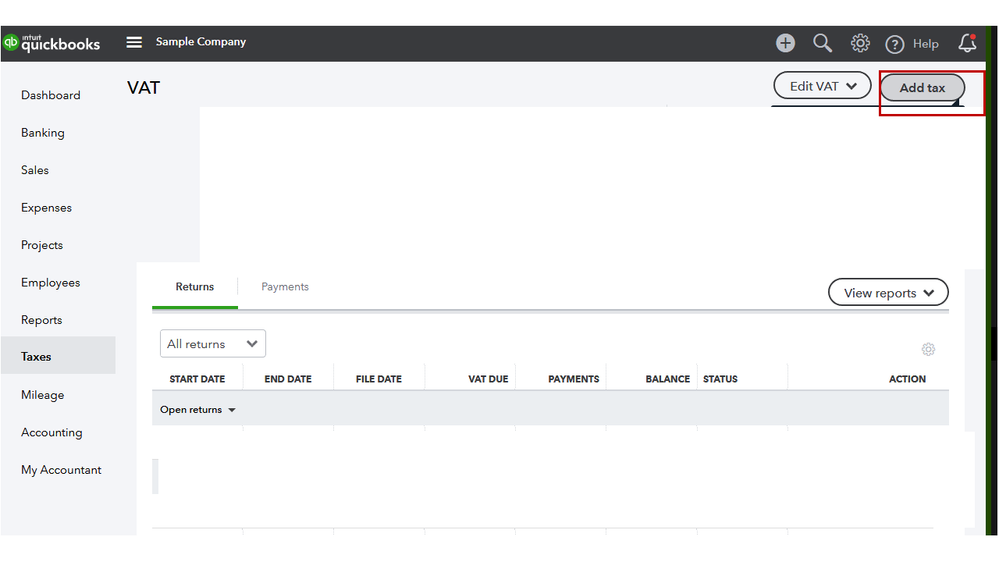
Task: Sort by STATUS column header
Action: [x=721, y=378]
